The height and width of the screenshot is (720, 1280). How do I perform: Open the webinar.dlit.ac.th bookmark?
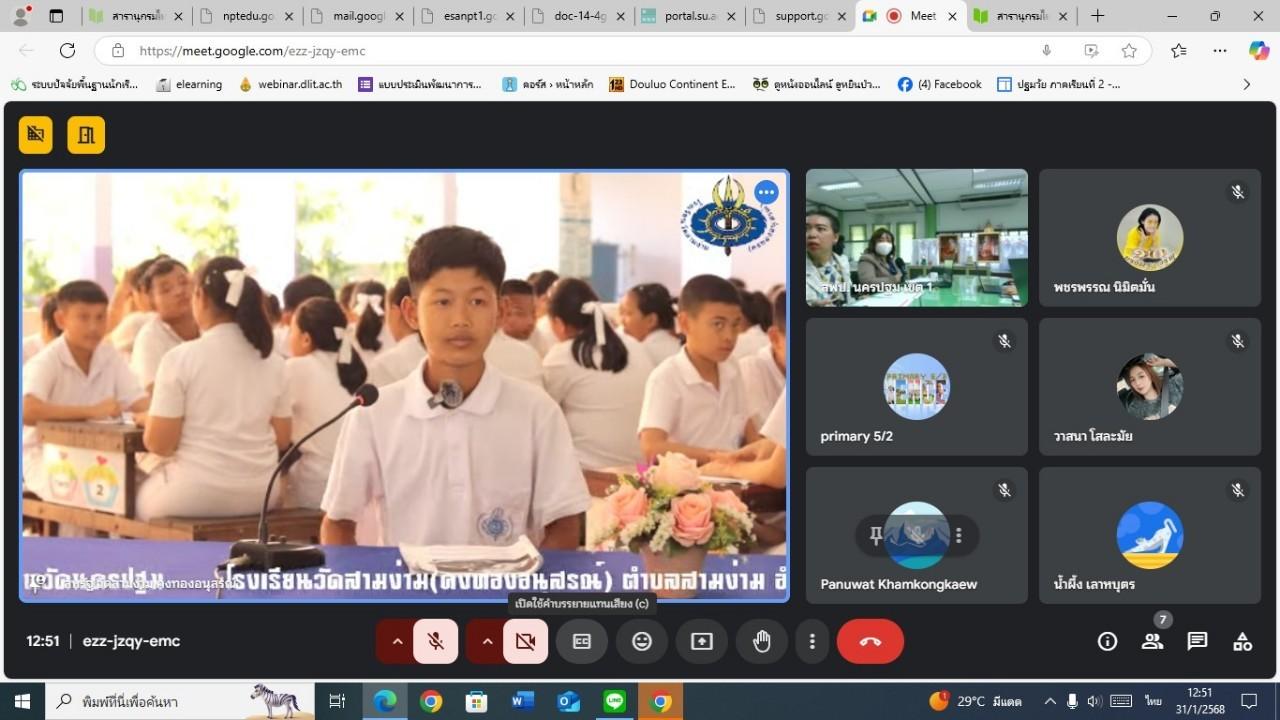[x=290, y=84]
